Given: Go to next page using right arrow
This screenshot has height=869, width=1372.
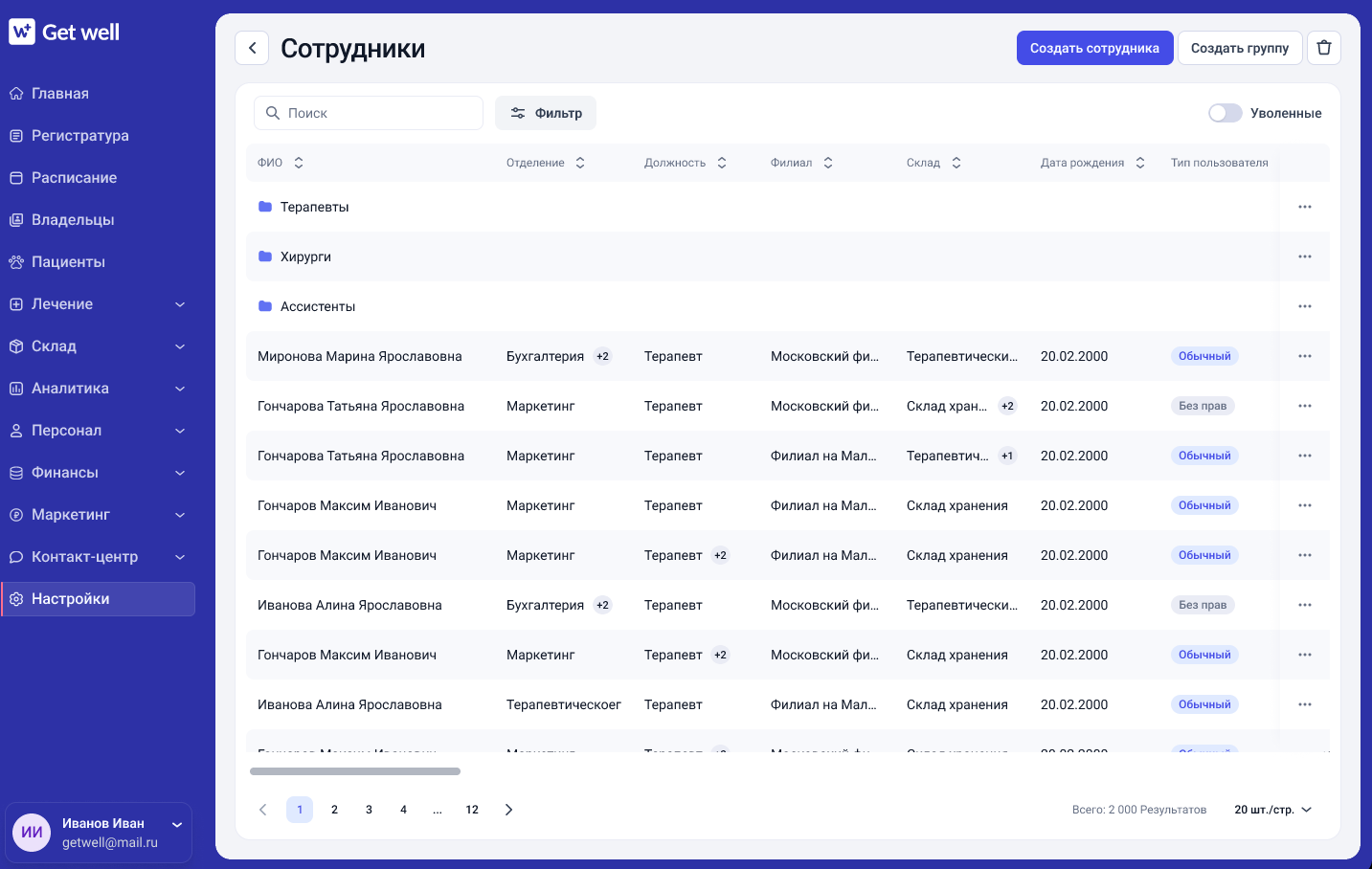Looking at the screenshot, I should tap(508, 810).
